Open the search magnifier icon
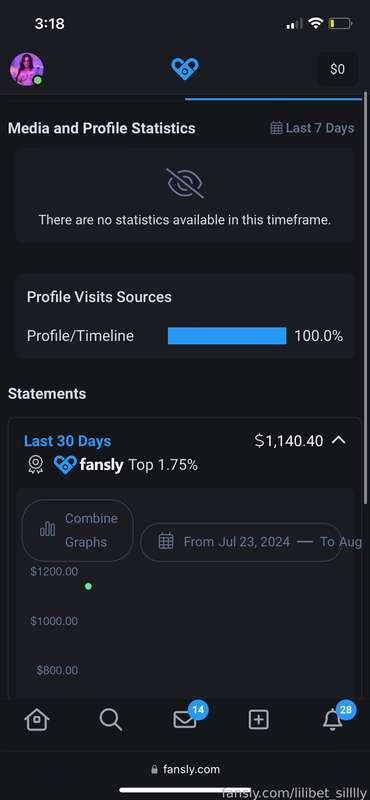 point(110,720)
